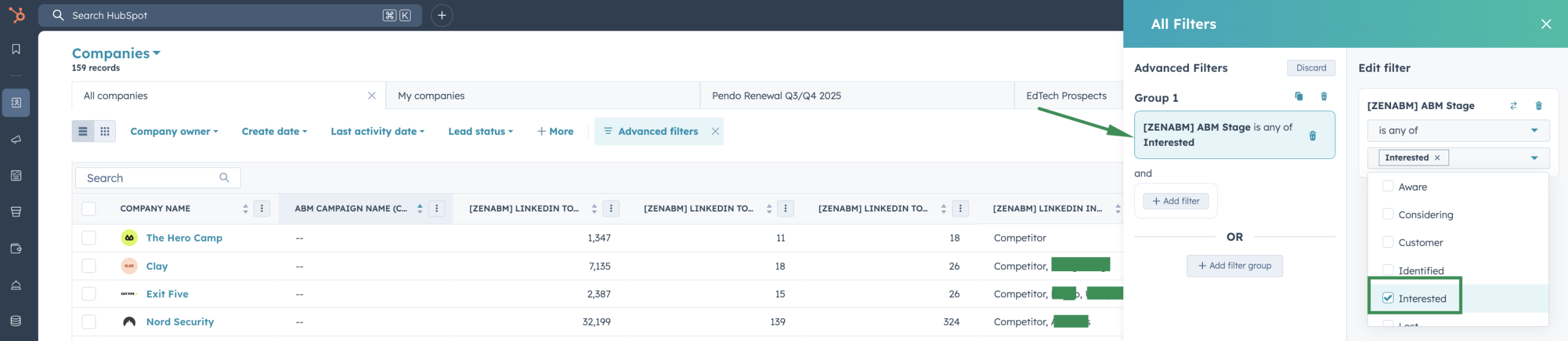
Task: Click the swap icon beside ABM Stage property
Action: coord(1513,105)
